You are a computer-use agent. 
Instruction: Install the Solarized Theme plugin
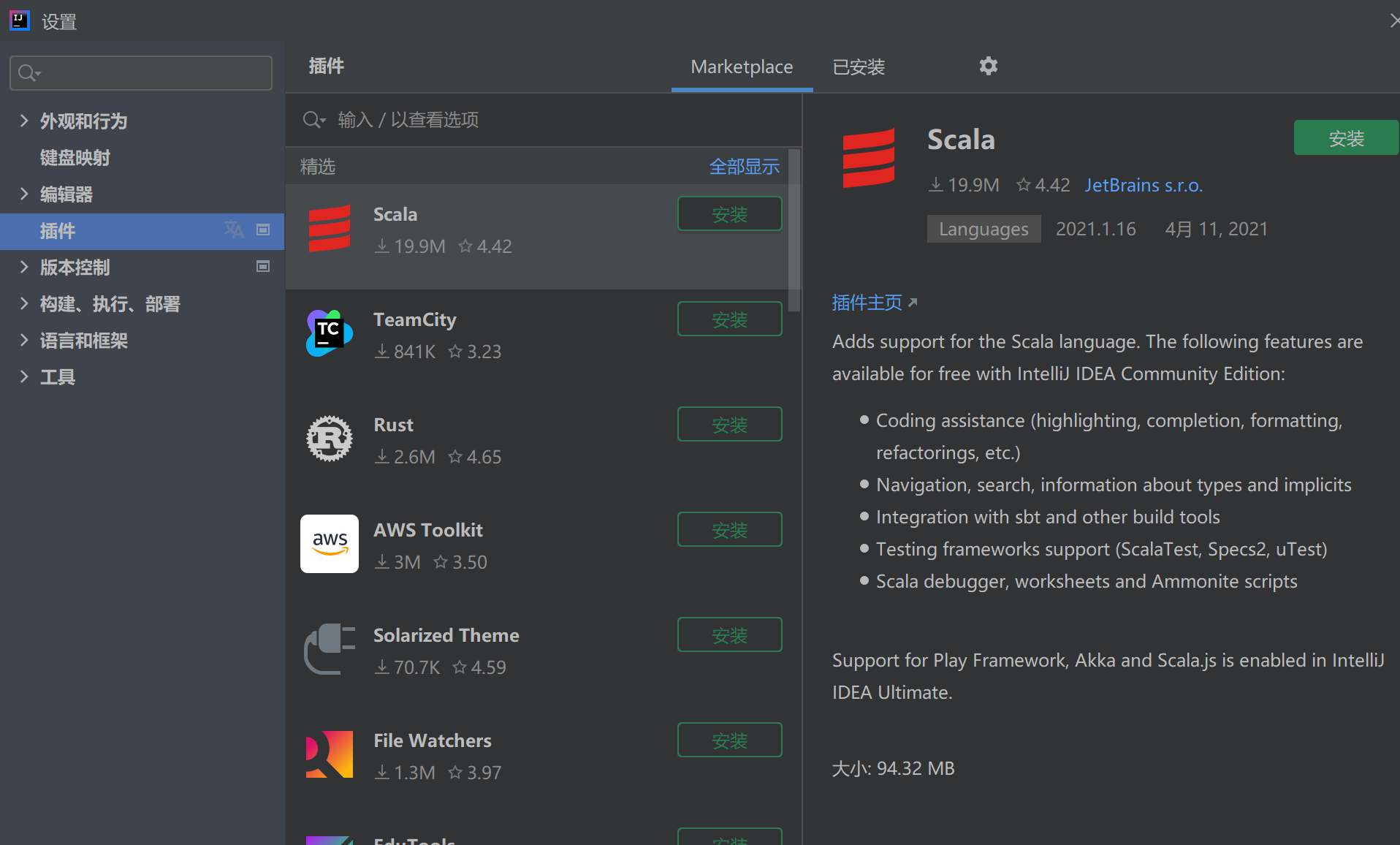point(729,635)
